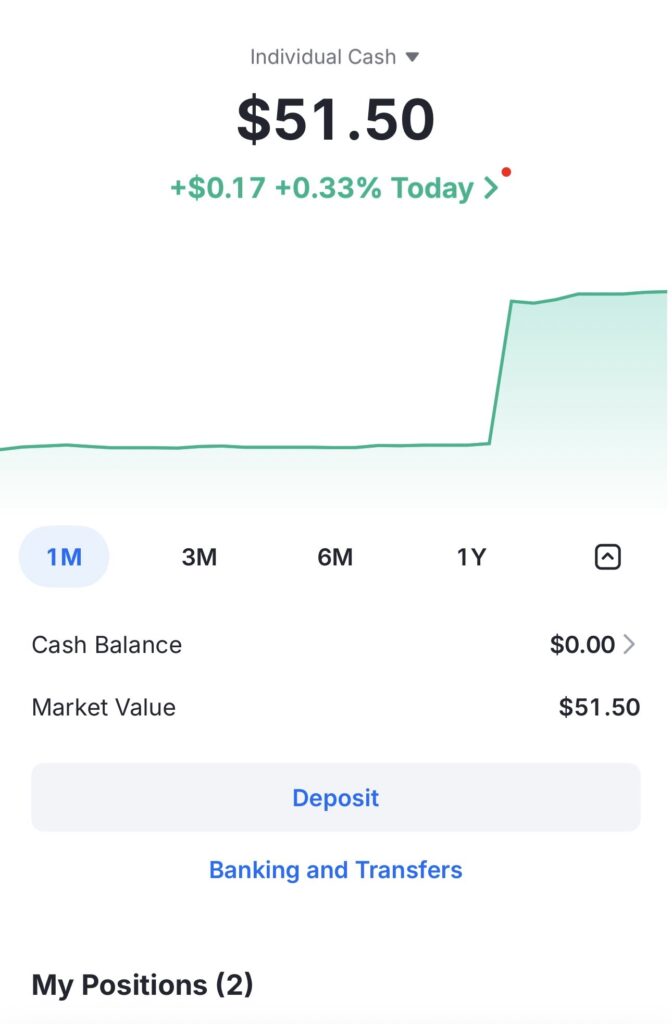Tap the Individual Cash account label
This screenshot has width=672, height=1024.
[323, 57]
